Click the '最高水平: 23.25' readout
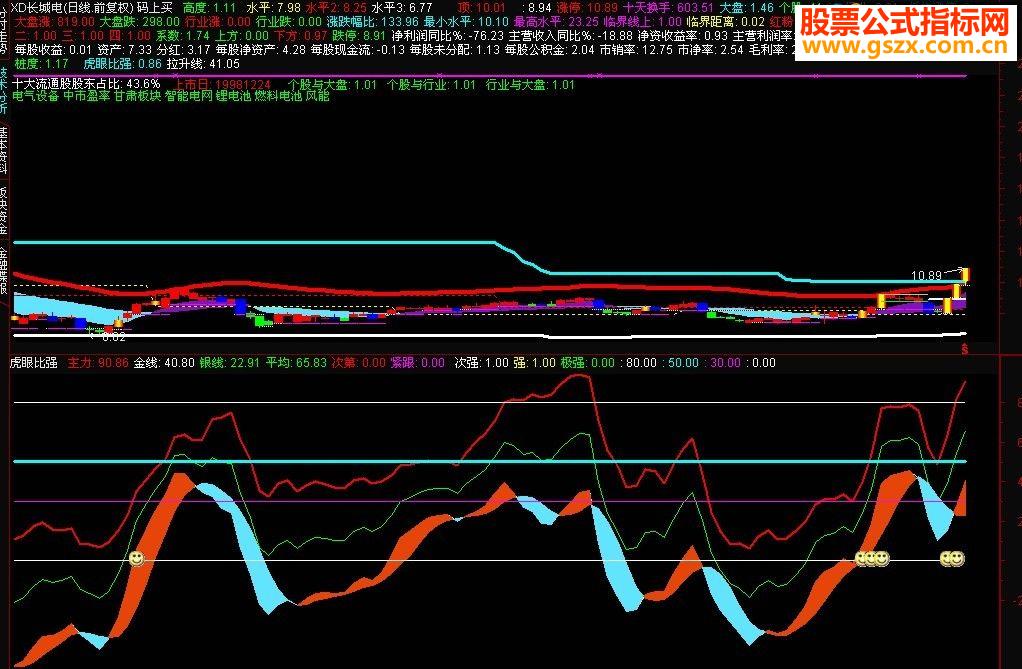The image size is (1022, 669). [x=556, y=22]
